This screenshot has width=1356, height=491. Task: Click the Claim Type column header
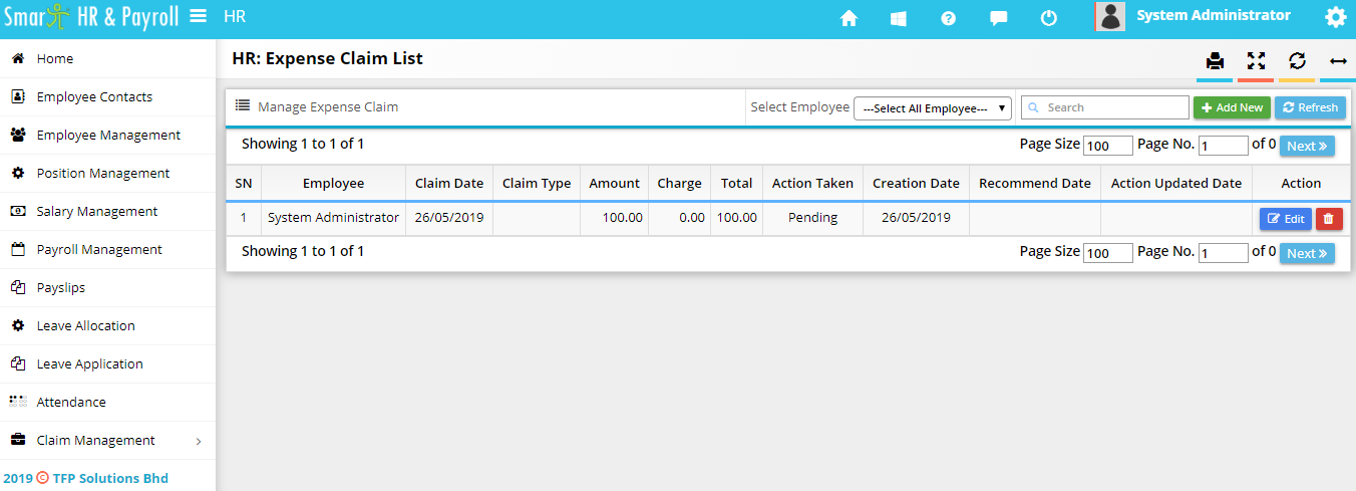click(x=537, y=183)
